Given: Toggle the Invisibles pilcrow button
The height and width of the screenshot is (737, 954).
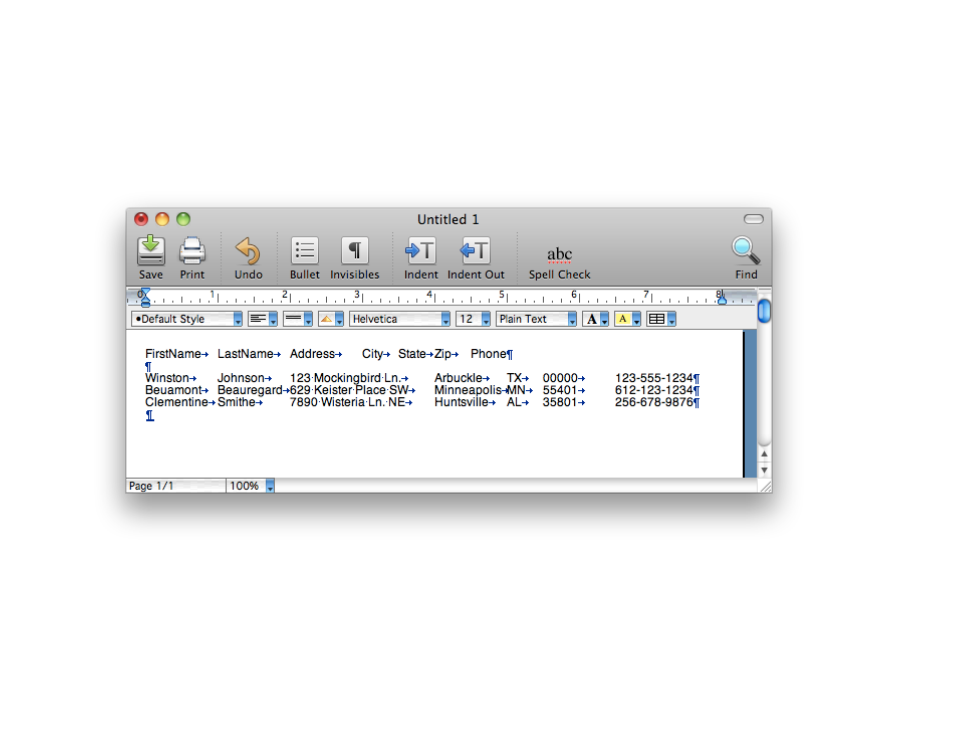Looking at the screenshot, I should pyautogui.click(x=355, y=251).
